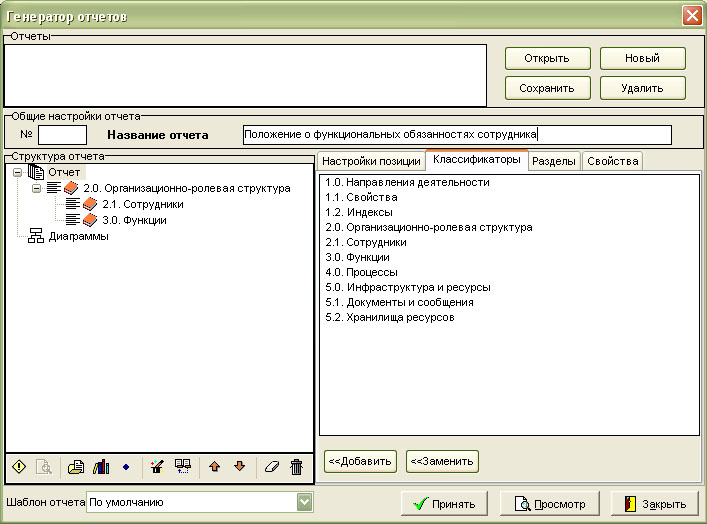Screen dimensions: 707x524
Task: Click the grayed document preview magnifier icon
Action: coord(44,466)
